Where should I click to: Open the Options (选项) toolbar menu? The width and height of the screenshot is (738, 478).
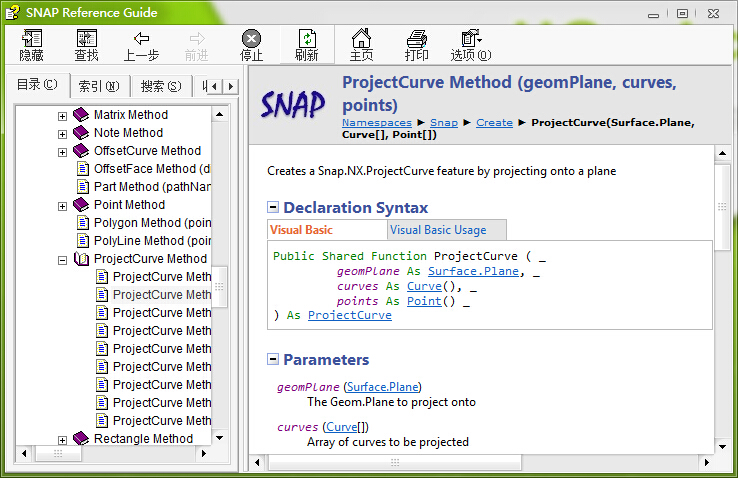coord(471,44)
